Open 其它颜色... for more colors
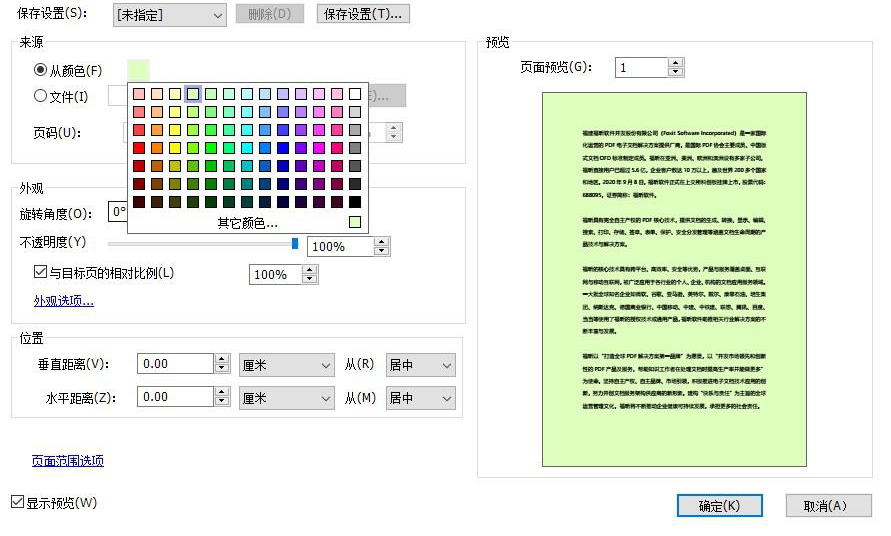This screenshot has height=536, width=891. 247,223
